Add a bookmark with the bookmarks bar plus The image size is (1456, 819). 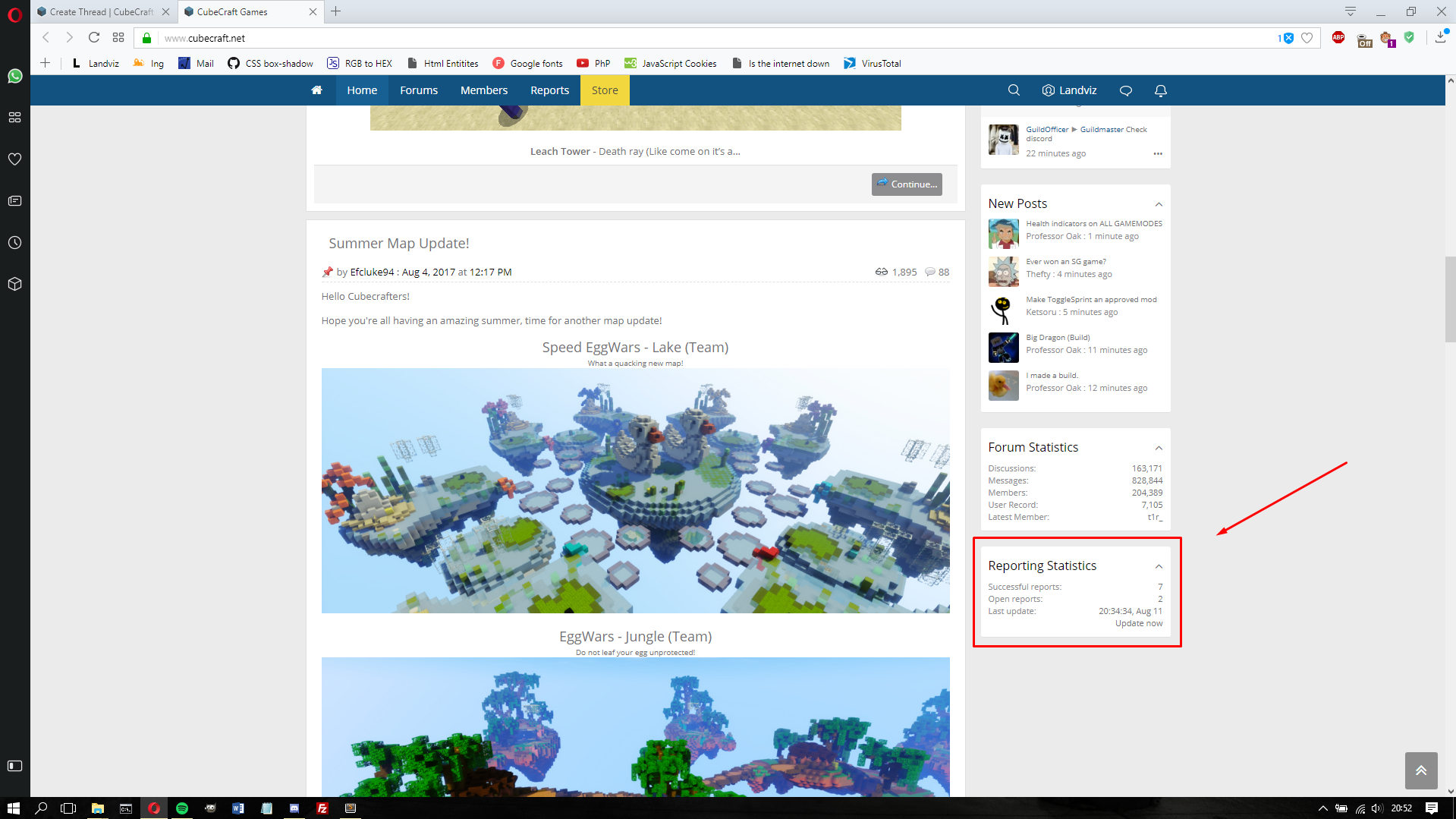pos(46,63)
